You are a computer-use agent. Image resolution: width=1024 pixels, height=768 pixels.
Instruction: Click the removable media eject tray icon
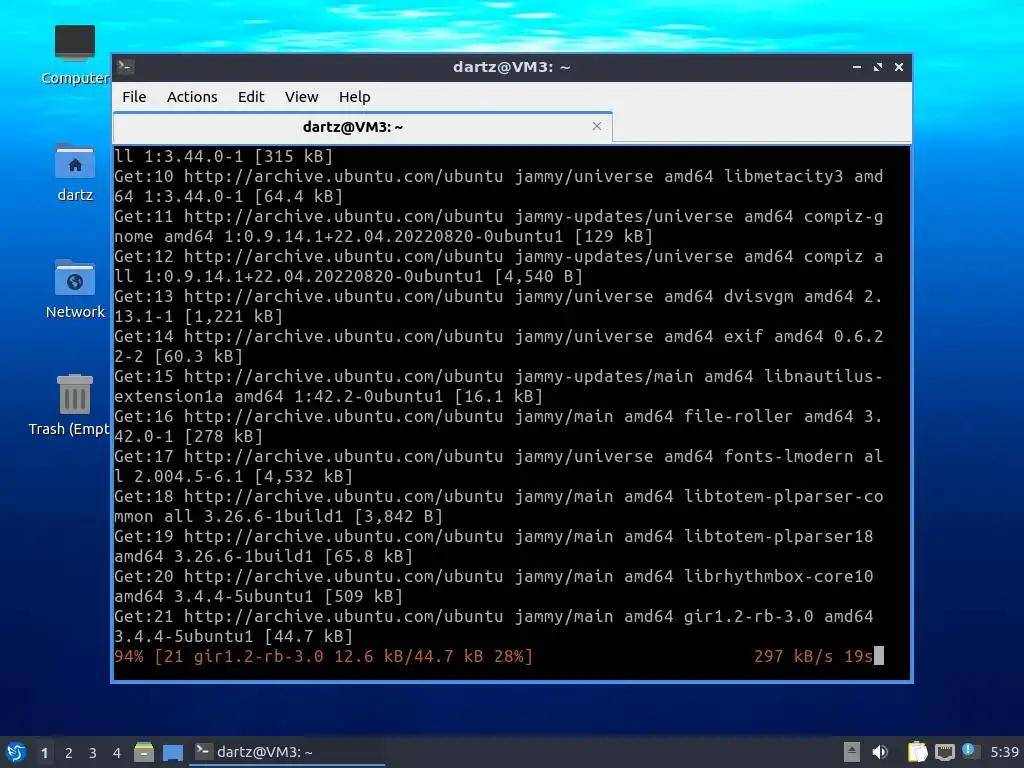pos(852,752)
